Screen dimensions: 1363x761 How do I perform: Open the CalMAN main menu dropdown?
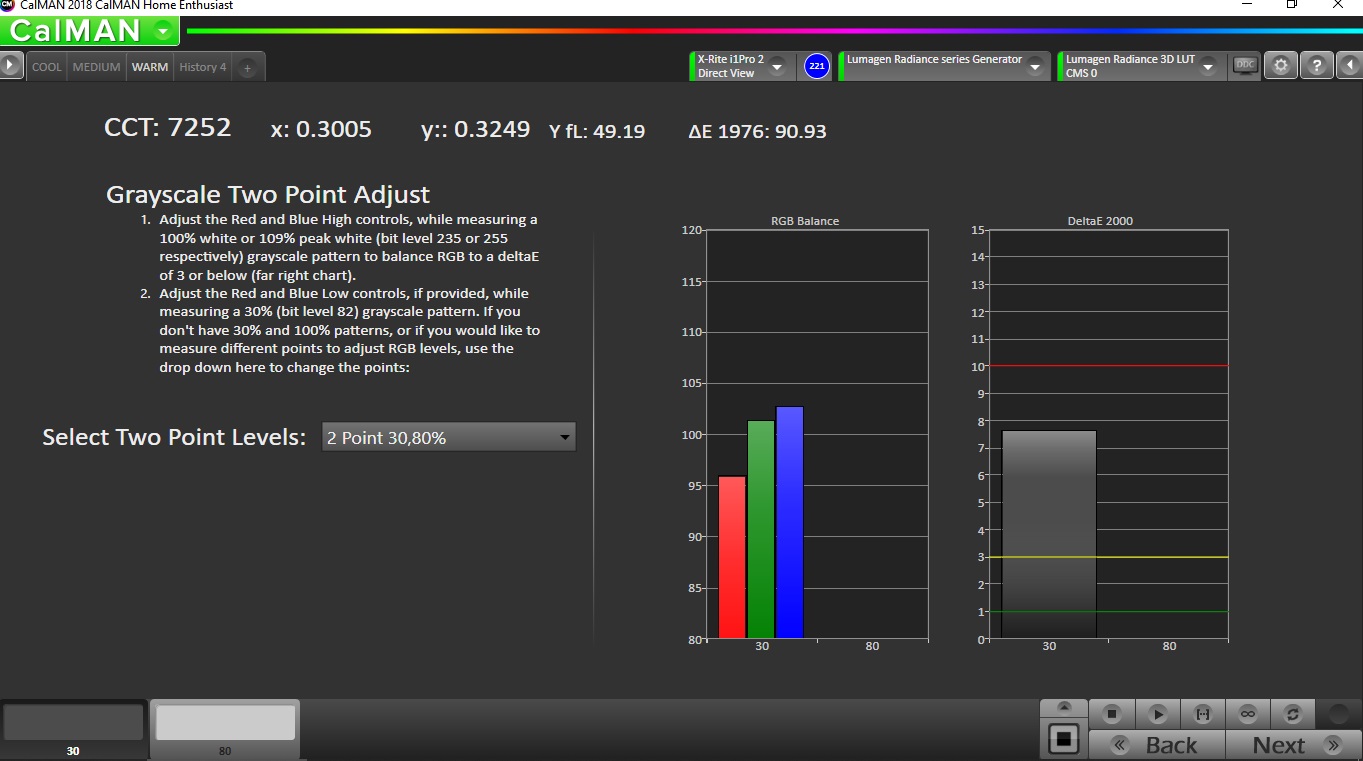coord(163,31)
